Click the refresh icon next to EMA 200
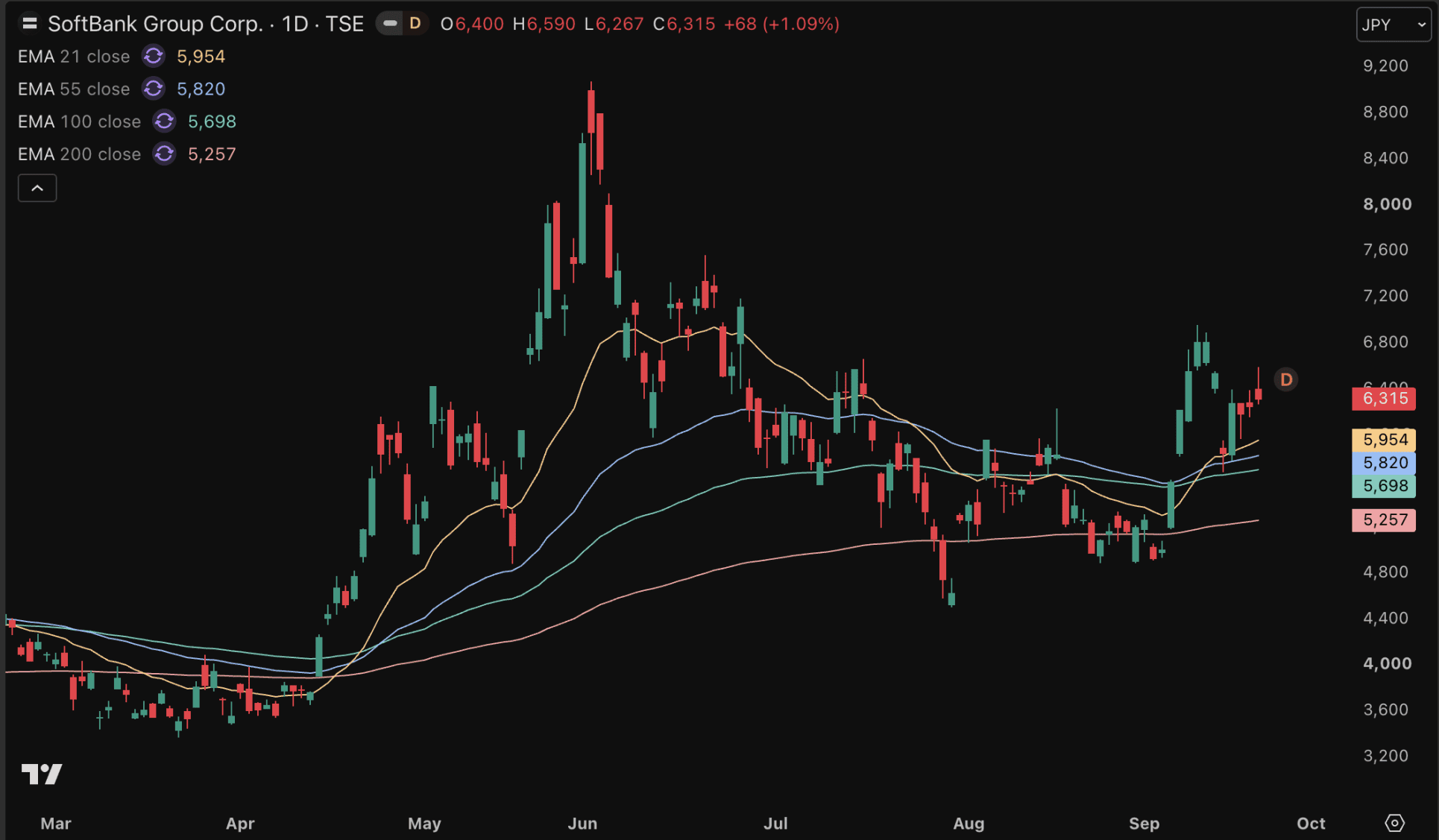Image resolution: width=1439 pixels, height=840 pixels. point(164,154)
